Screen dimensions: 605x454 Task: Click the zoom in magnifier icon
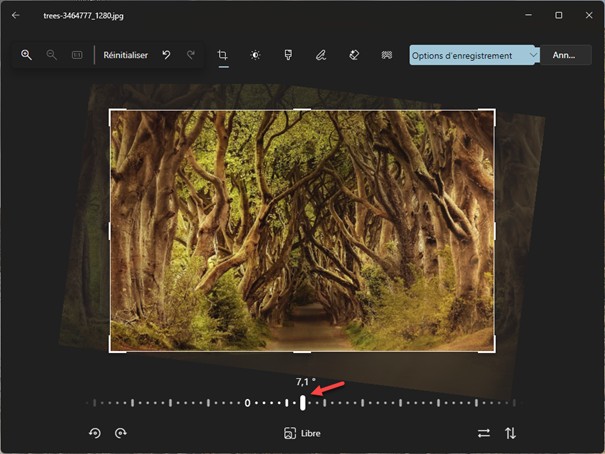(26, 55)
